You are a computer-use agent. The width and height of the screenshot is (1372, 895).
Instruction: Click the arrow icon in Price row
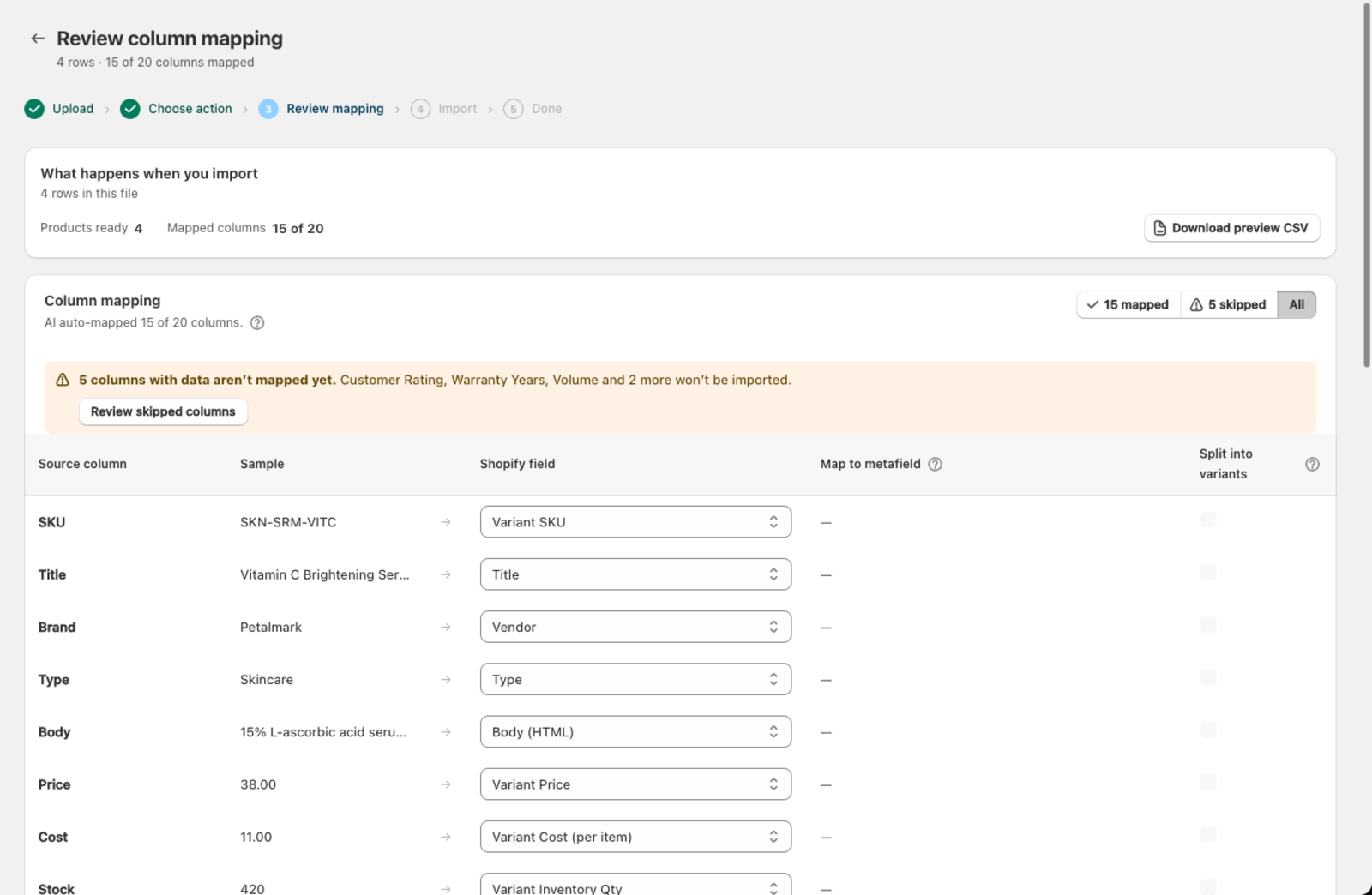[446, 784]
